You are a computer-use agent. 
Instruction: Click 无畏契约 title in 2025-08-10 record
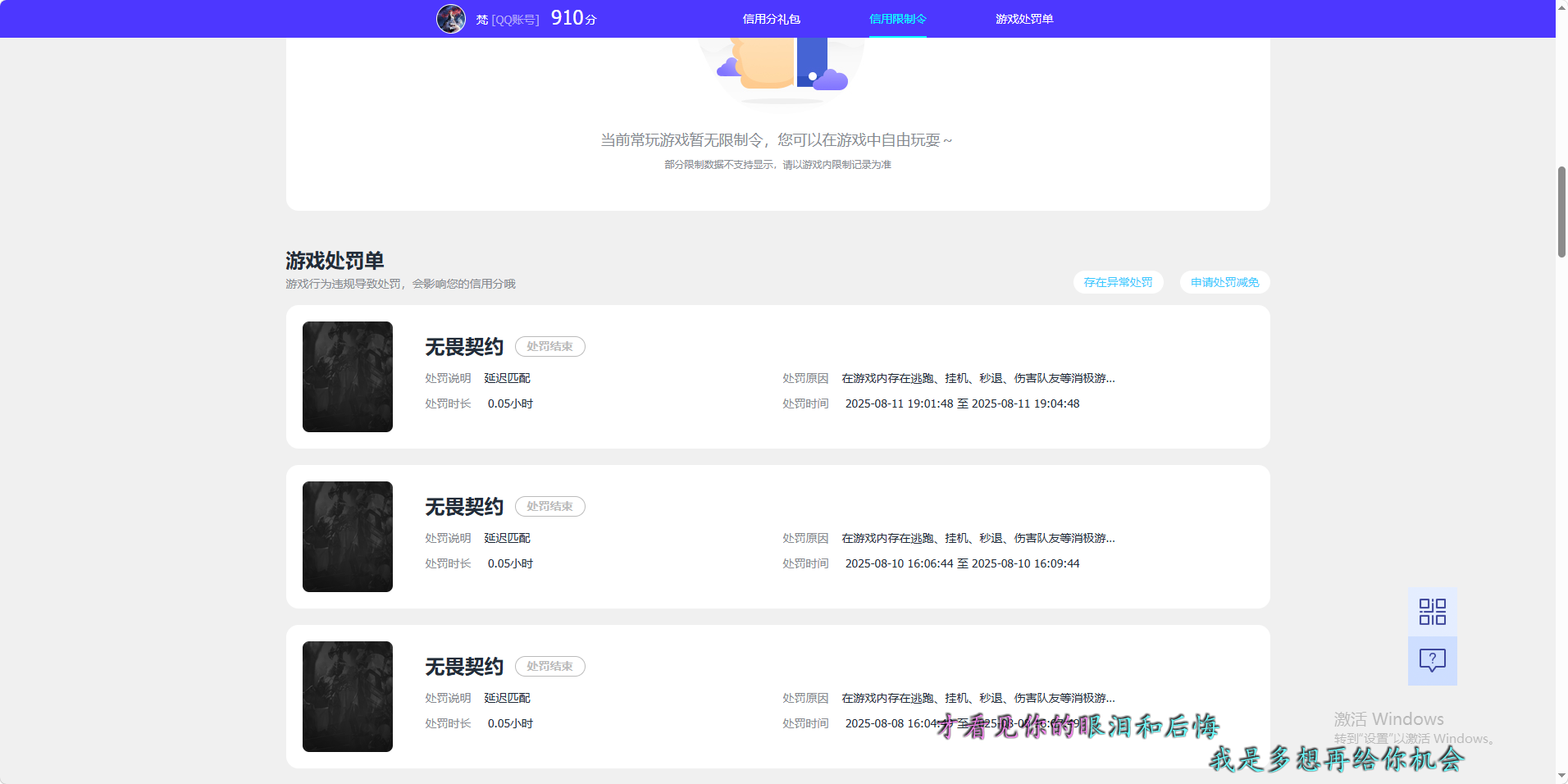pos(464,507)
